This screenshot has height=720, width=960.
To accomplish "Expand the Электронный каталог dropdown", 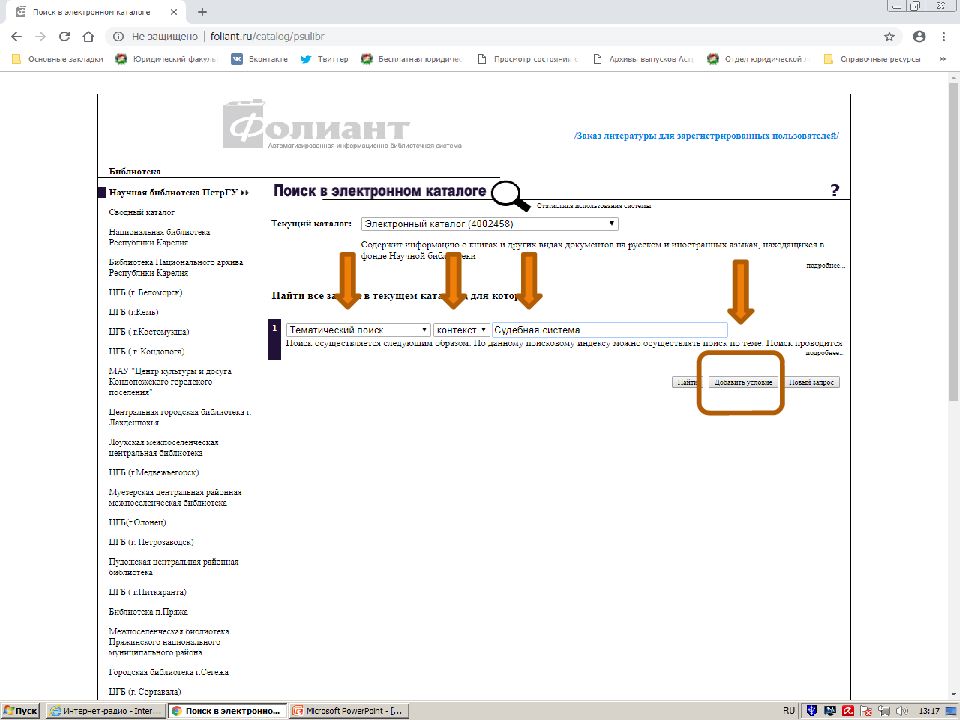I will 489,224.
